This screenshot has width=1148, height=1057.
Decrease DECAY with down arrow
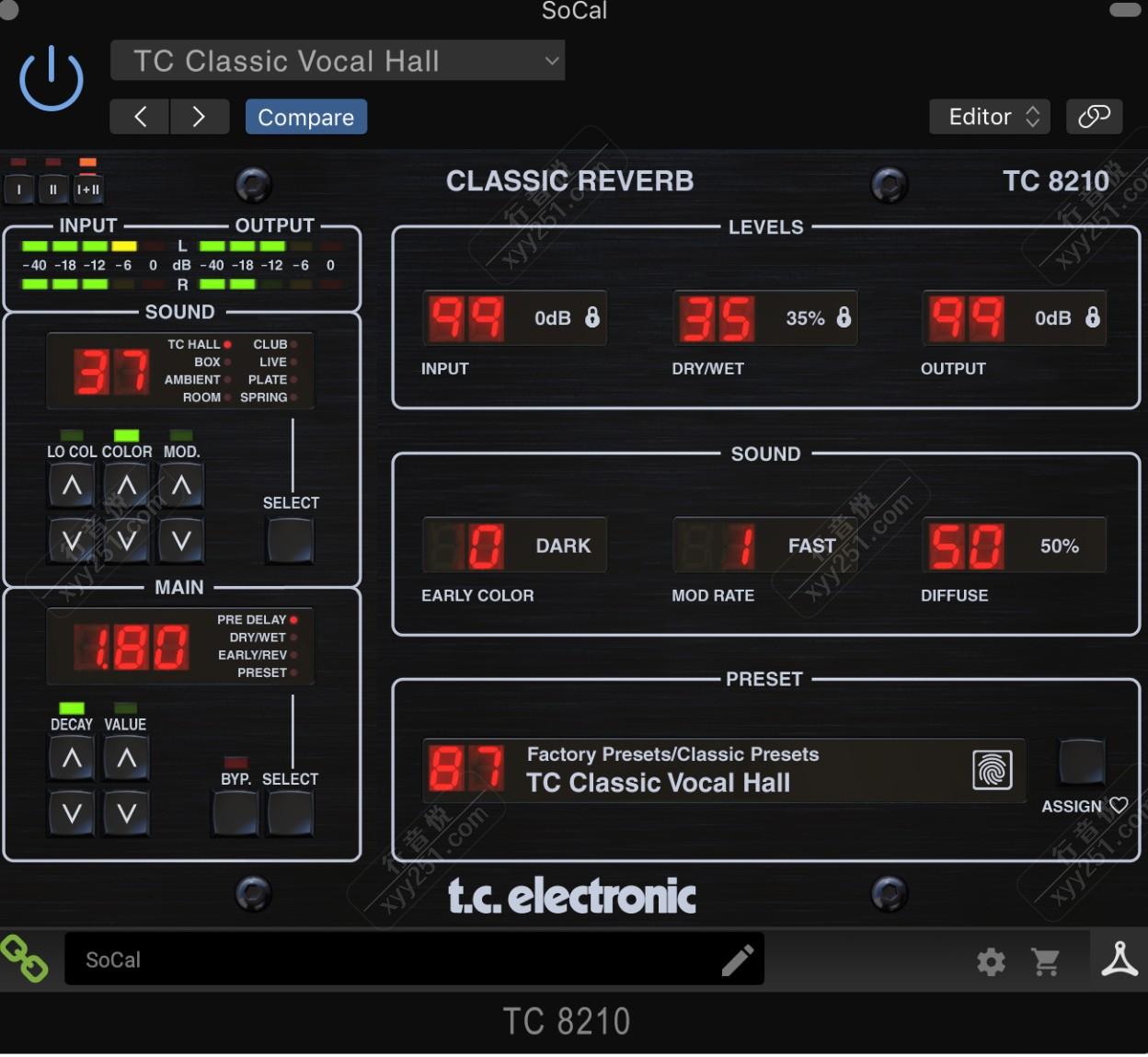coord(72,813)
